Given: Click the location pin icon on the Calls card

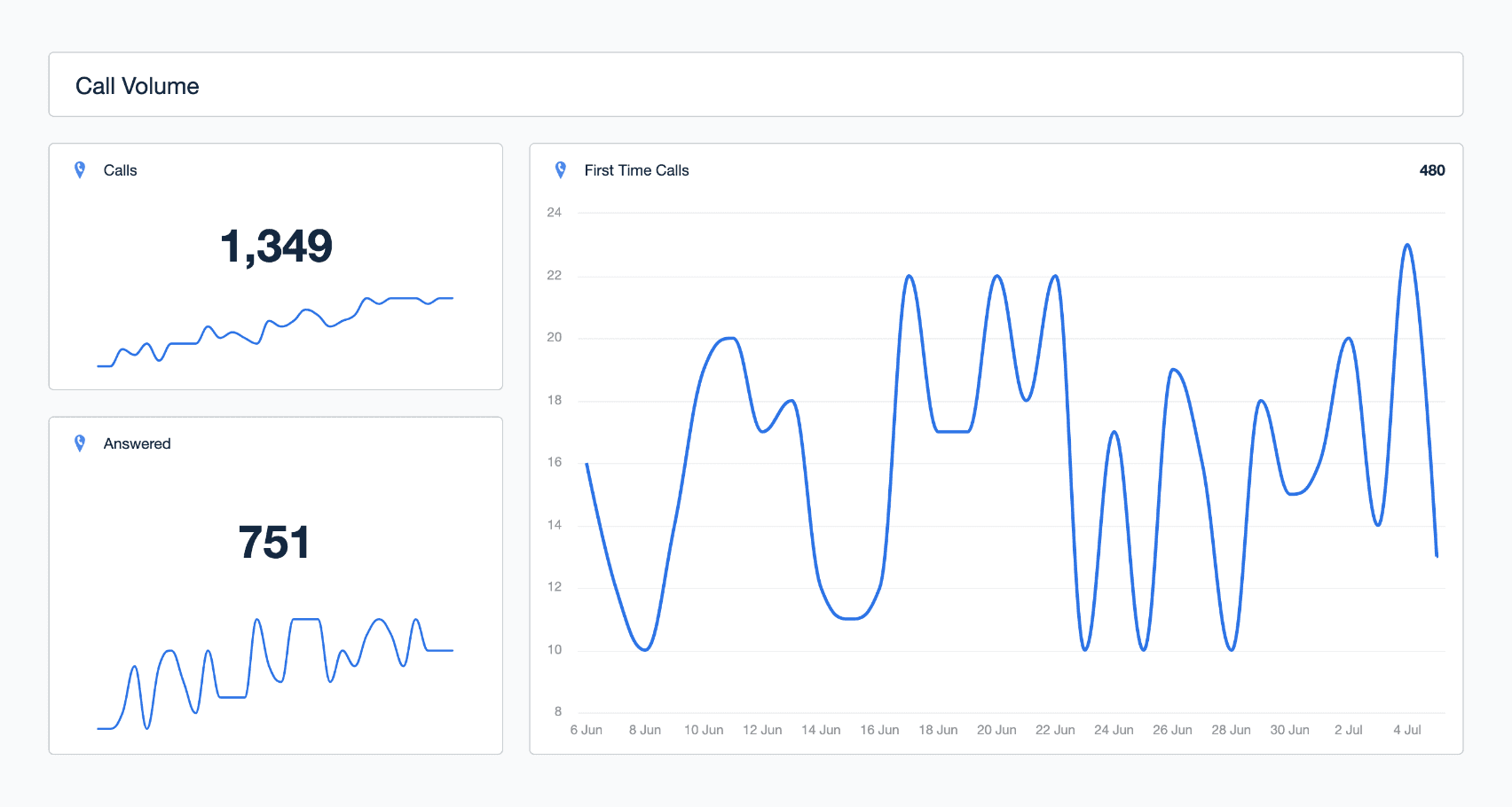Looking at the screenshot, I should [x=81, y=169].
